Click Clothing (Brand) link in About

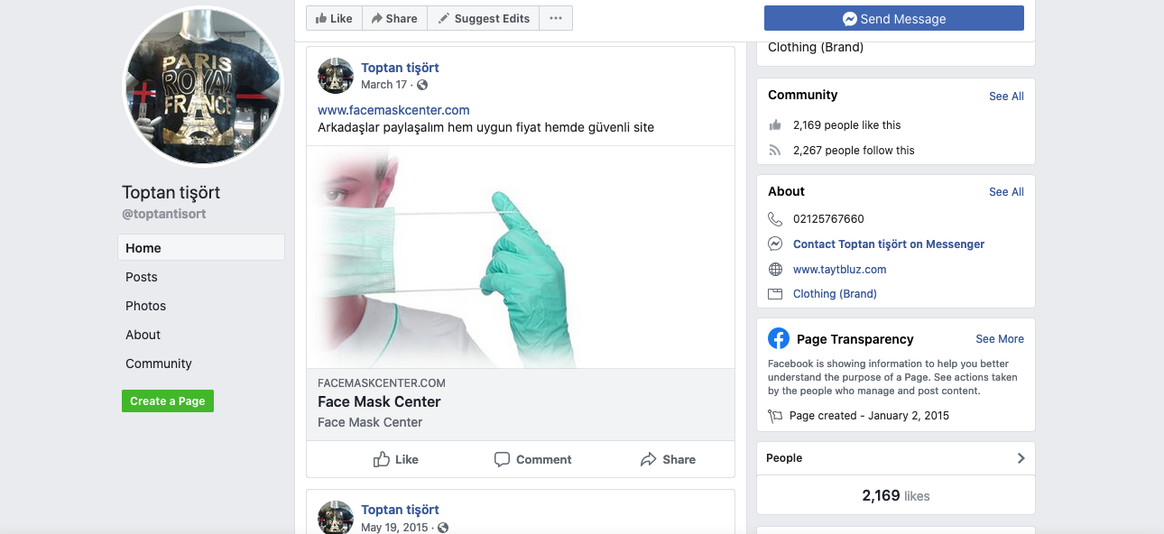834,294
